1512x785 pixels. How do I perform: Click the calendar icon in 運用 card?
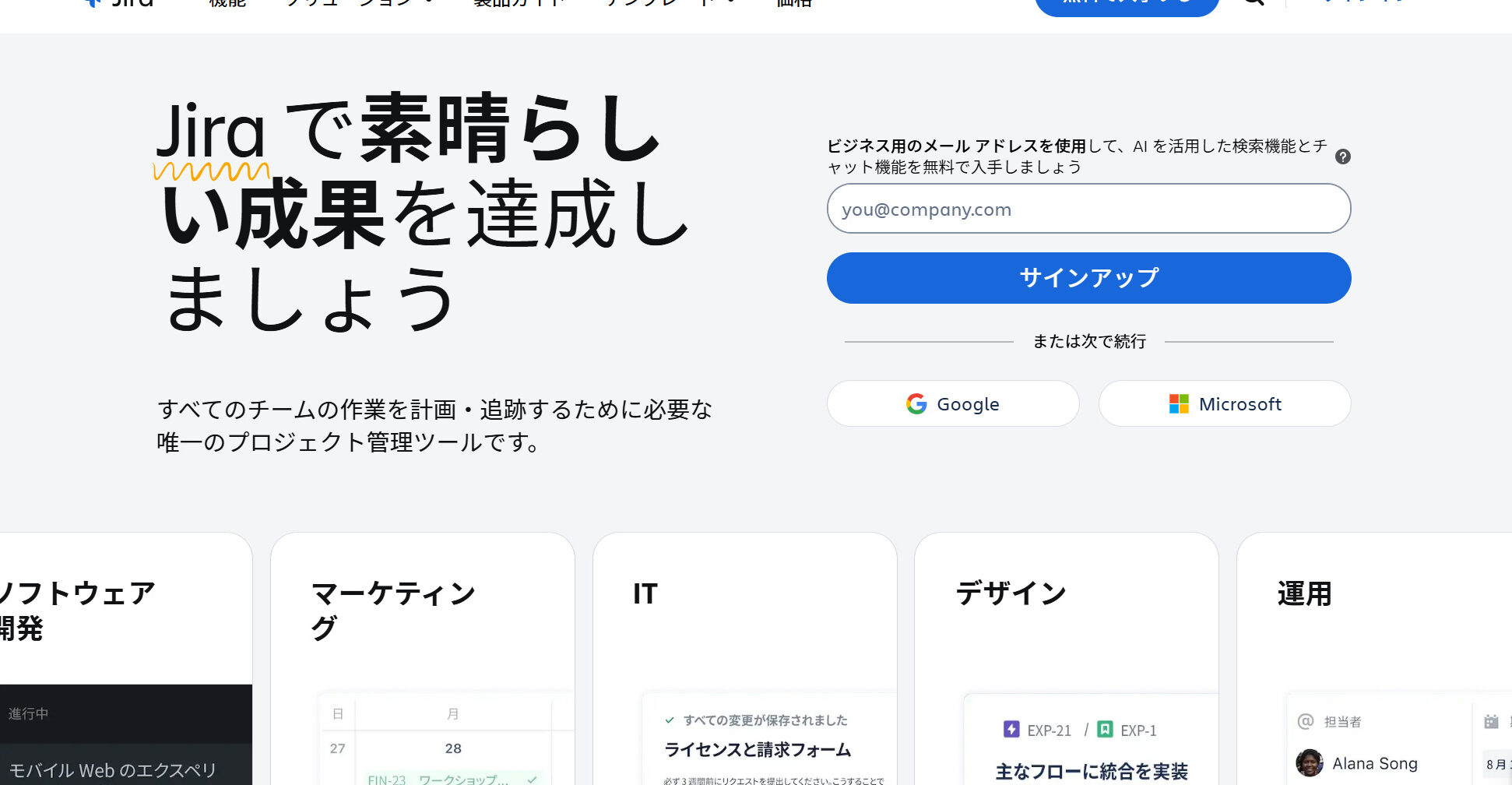[1491, 721]
